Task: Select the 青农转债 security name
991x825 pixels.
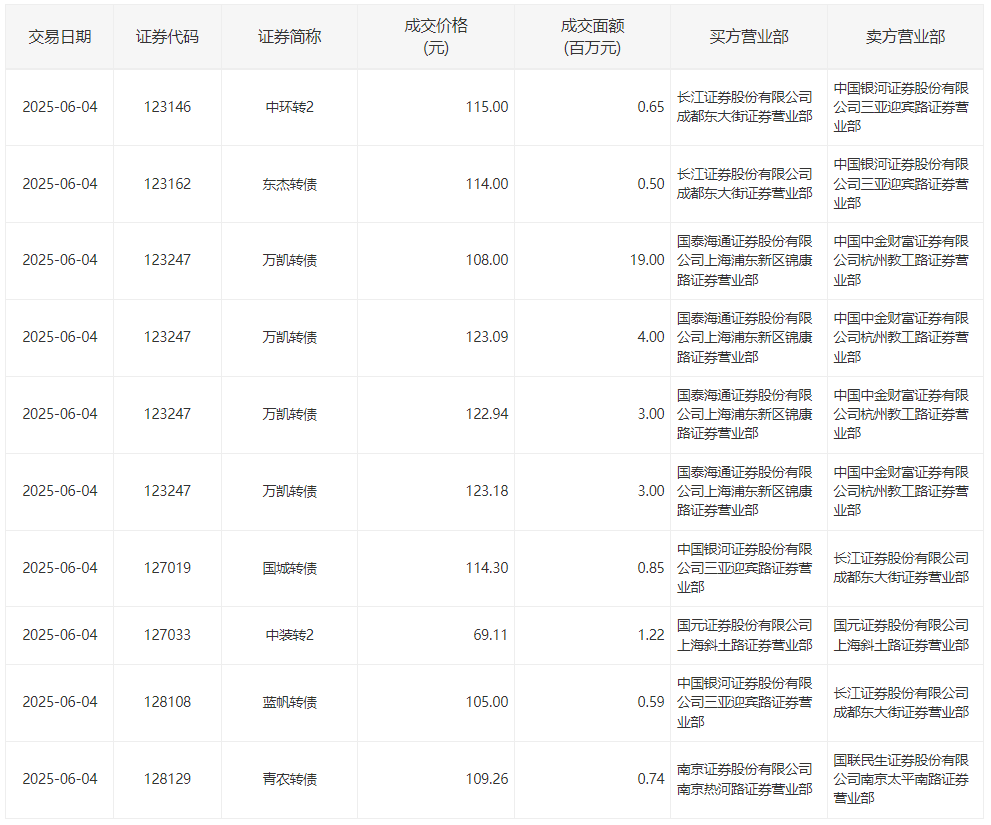Action: pyautogui.click(x=289, y=779)
